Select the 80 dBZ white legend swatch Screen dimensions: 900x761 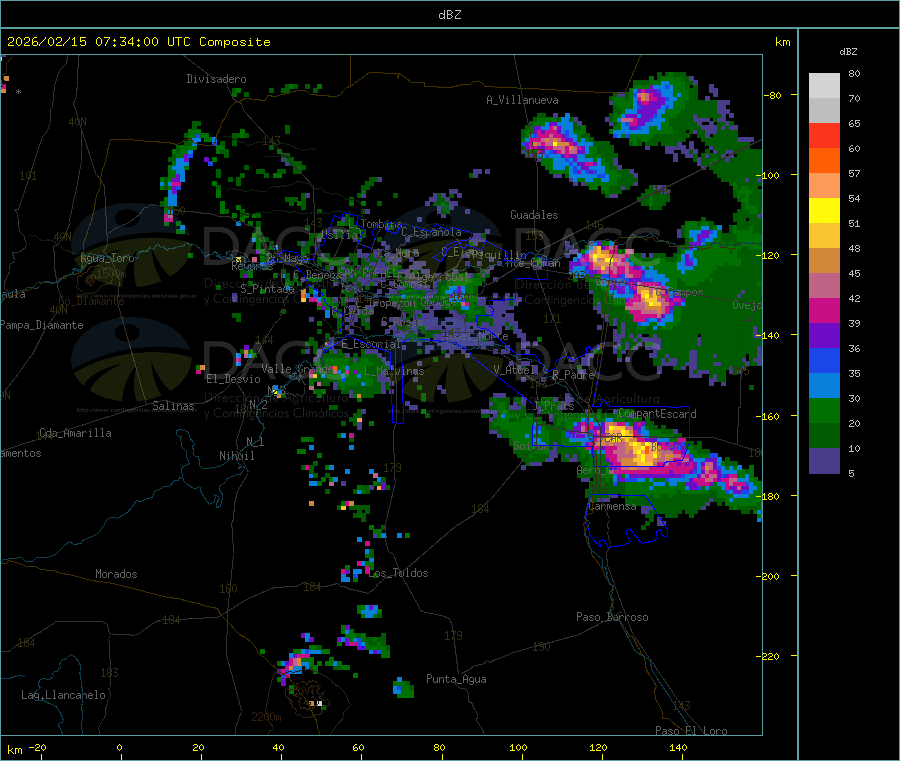click(x=824, y=86)
